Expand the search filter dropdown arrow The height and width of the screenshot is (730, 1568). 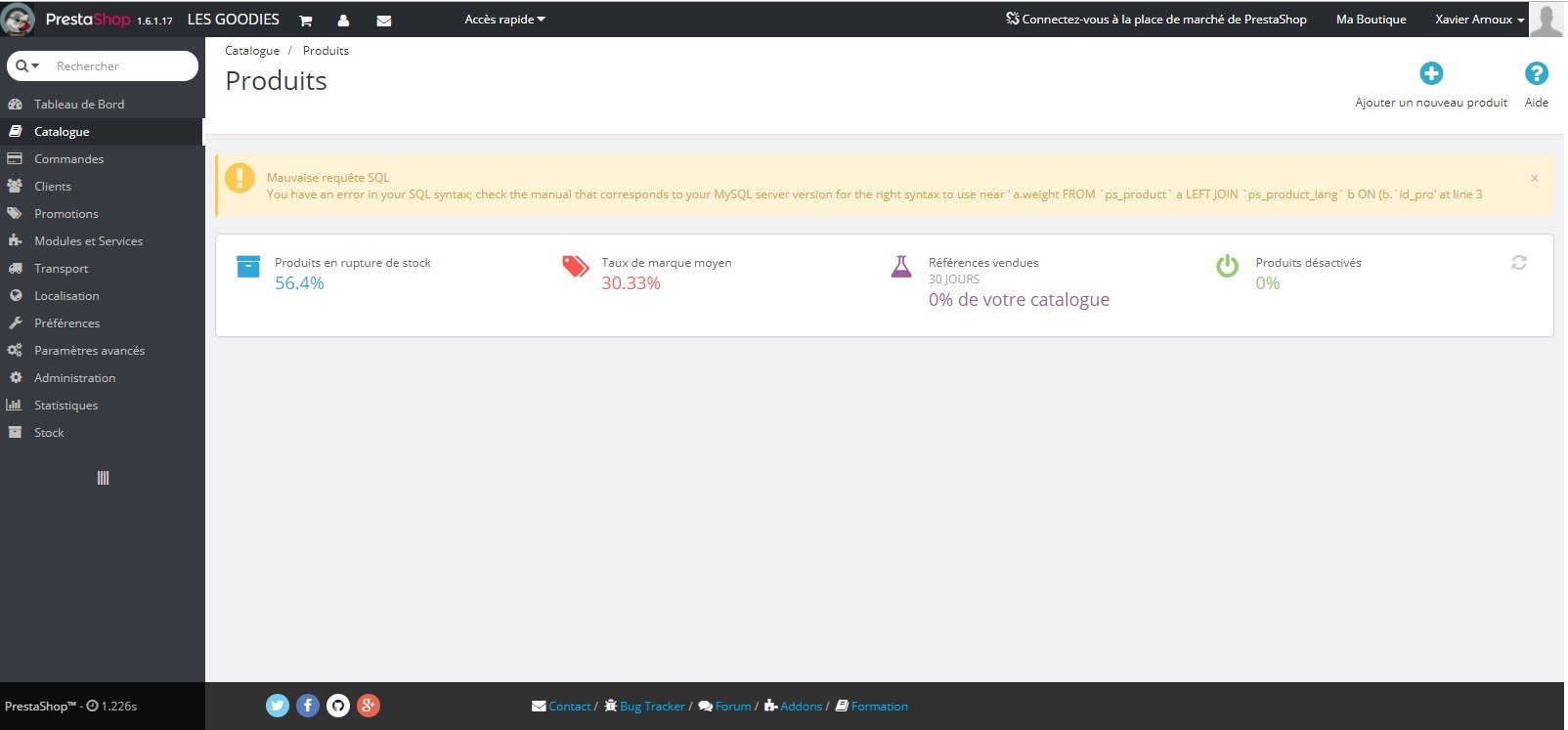pos(28,65)
